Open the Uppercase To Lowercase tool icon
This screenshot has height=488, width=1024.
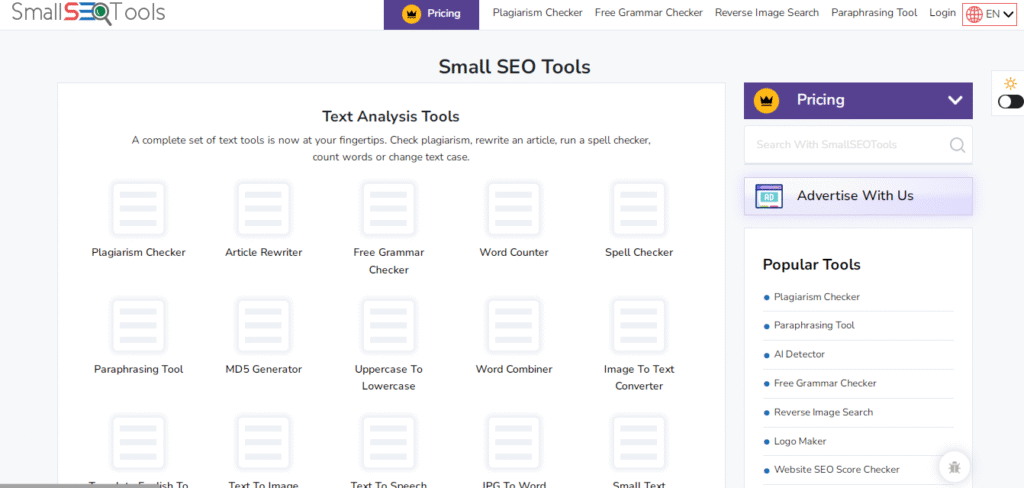389,325
